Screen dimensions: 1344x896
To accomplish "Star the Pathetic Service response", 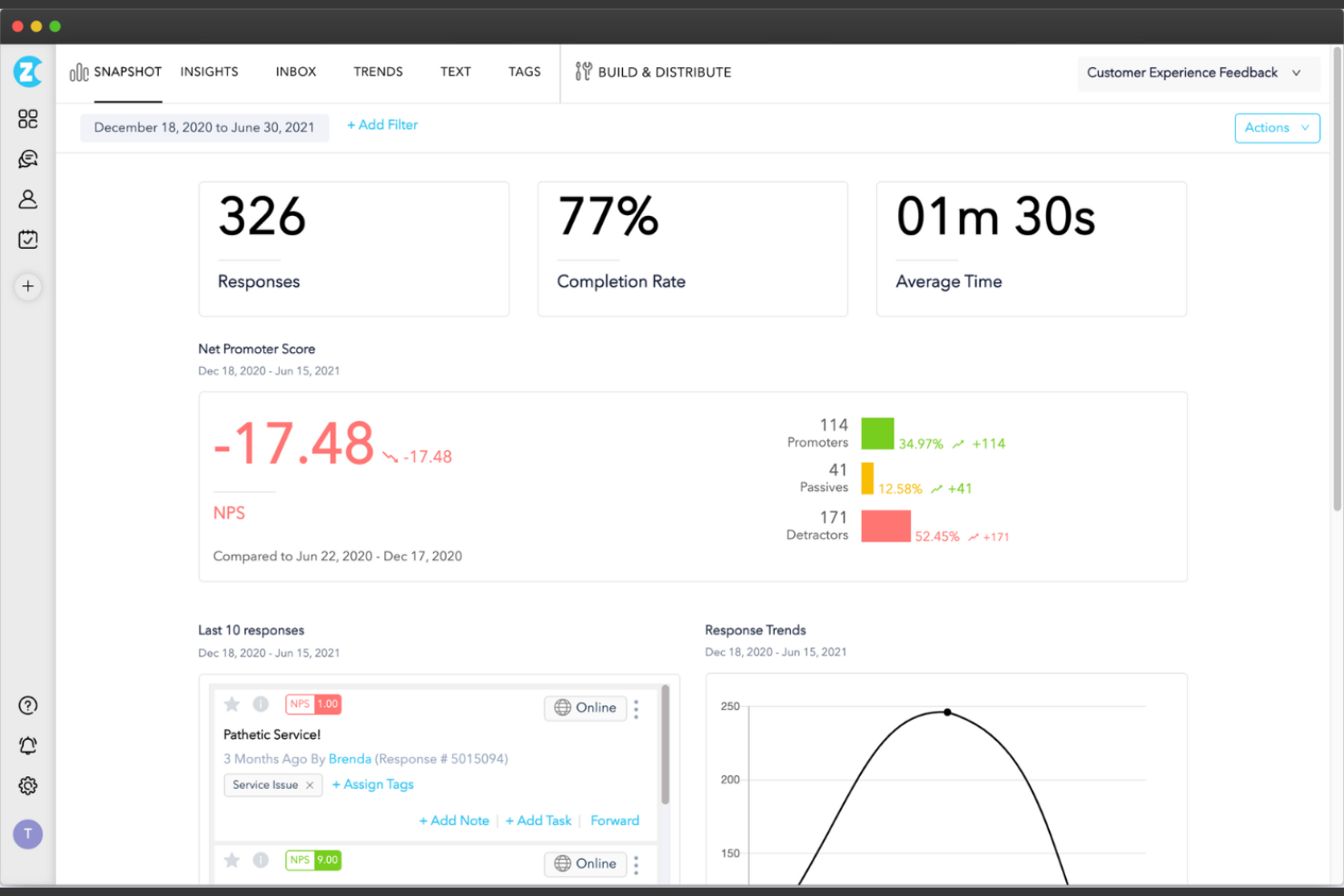I will click(x=232, y=704).
